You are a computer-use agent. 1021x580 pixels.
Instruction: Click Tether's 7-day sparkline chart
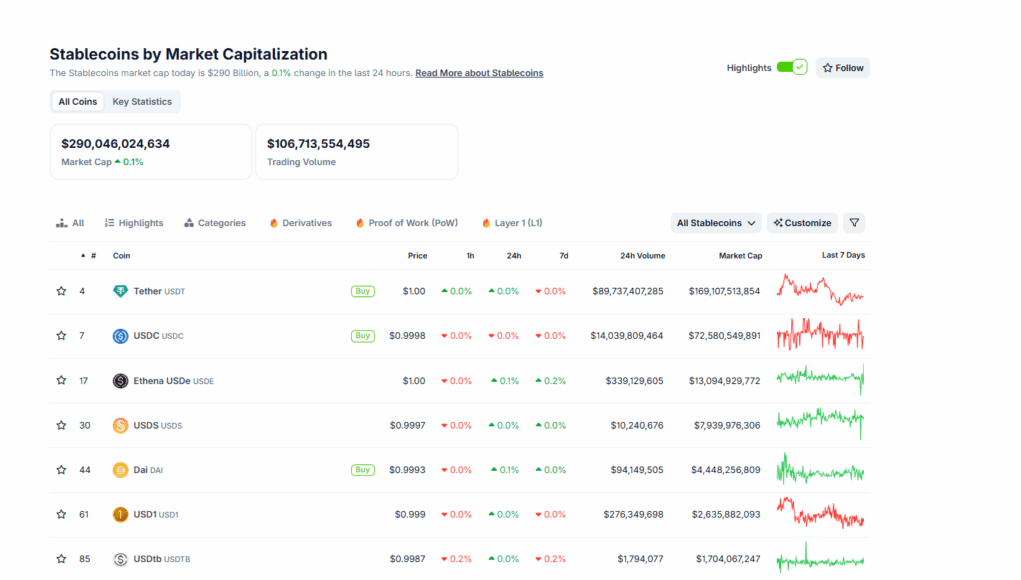tap(820, 290)
